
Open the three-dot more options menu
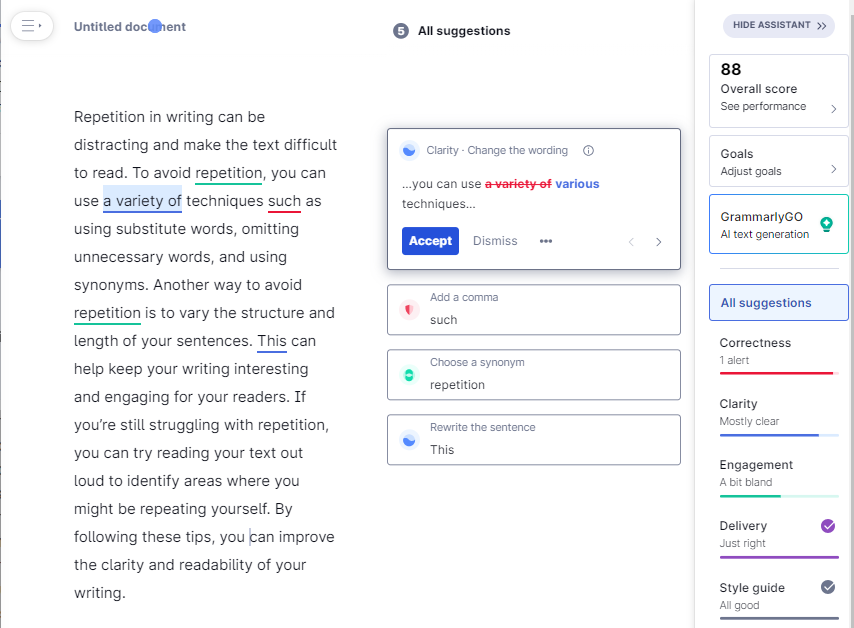546,241
